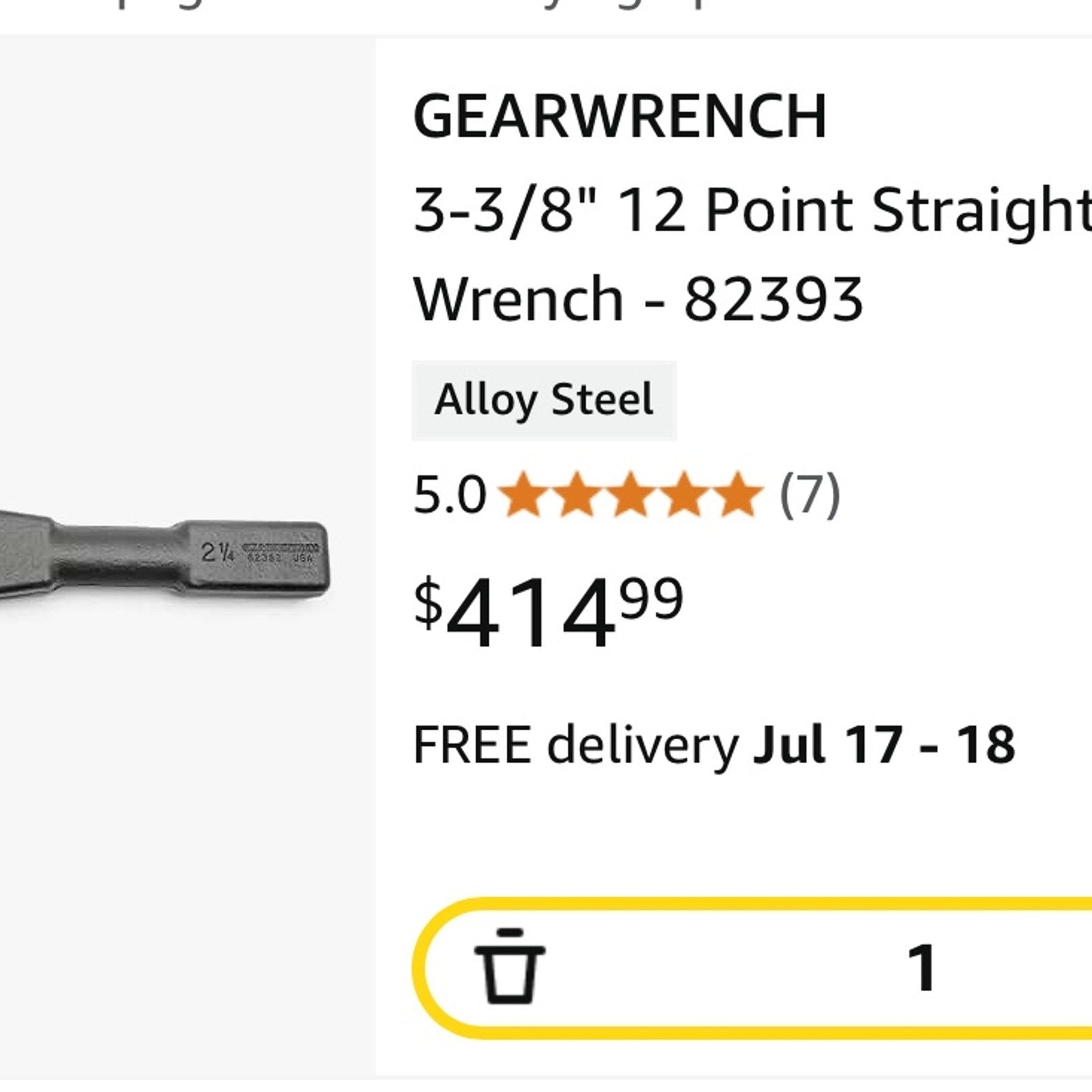Click the FREE delivery text
1092x1092 pixels.
pos(575,745)
